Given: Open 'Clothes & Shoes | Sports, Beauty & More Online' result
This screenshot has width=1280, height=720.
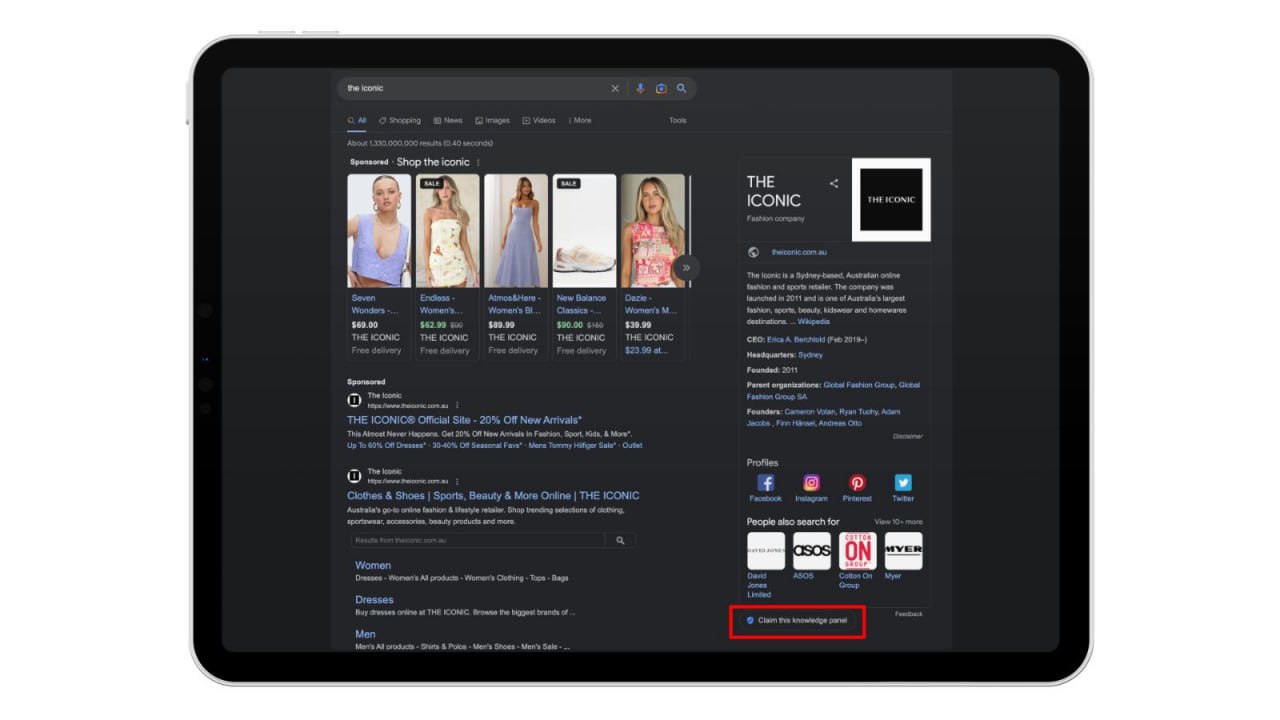Looking at the screenshot, I should (493, 495).
